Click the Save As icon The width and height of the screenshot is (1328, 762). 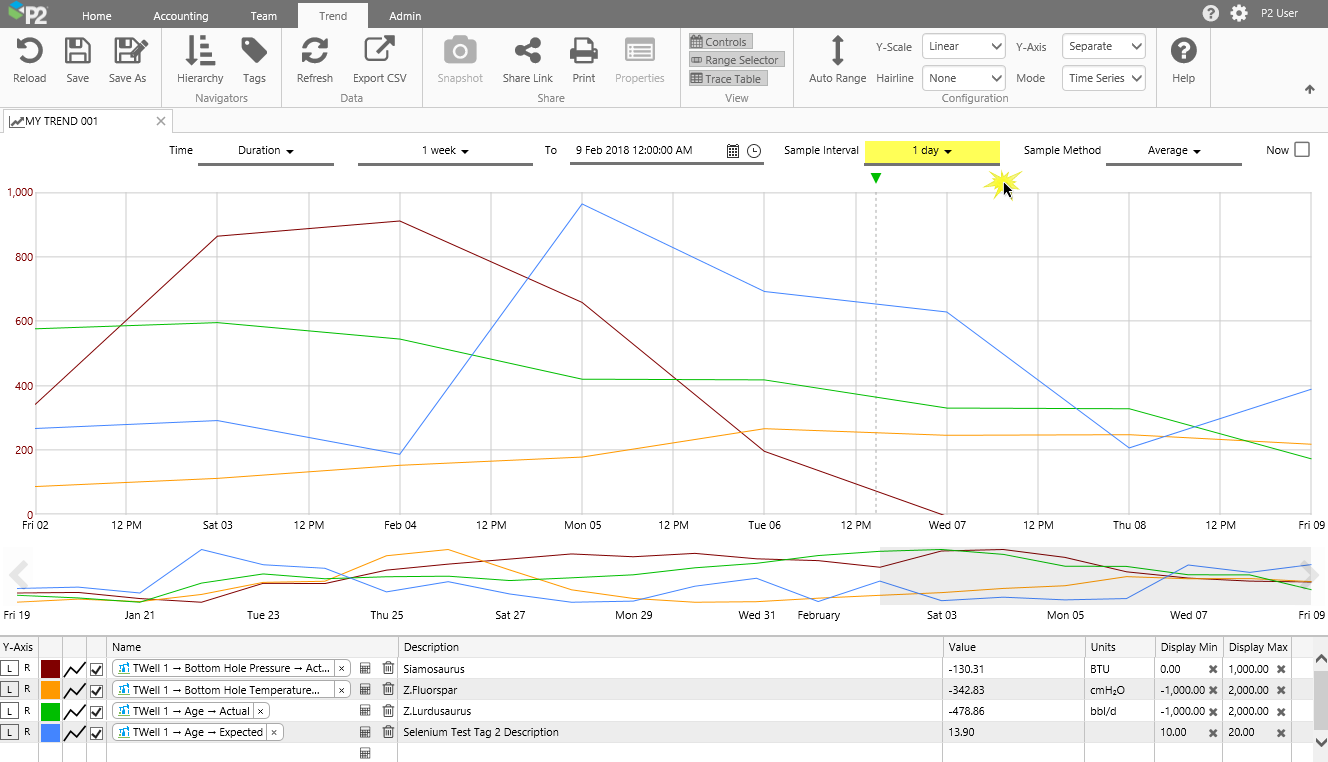128,51
